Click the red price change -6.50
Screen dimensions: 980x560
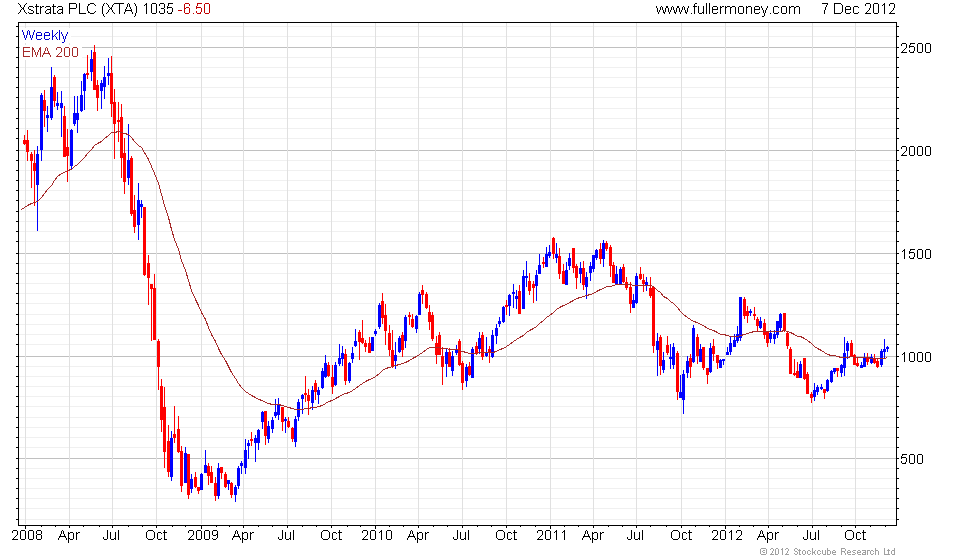coord(194,9)
